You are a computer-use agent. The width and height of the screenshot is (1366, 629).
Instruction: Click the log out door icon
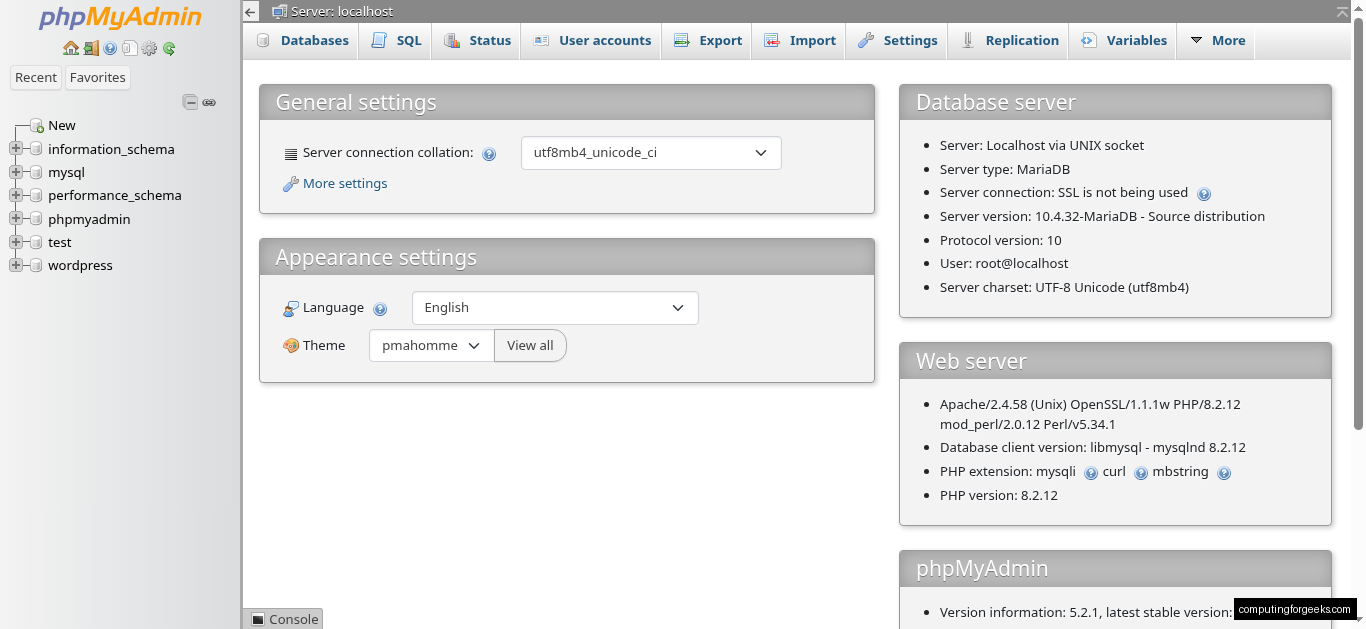pyautogui.click(x=91, y=48)
